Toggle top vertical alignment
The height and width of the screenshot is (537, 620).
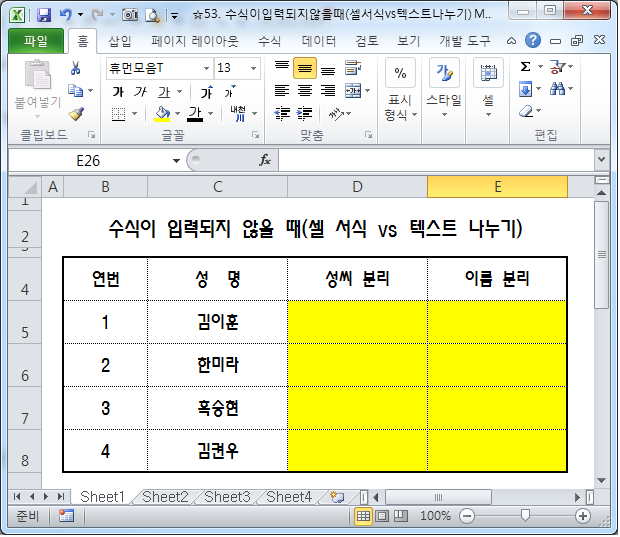pos(282,68)
